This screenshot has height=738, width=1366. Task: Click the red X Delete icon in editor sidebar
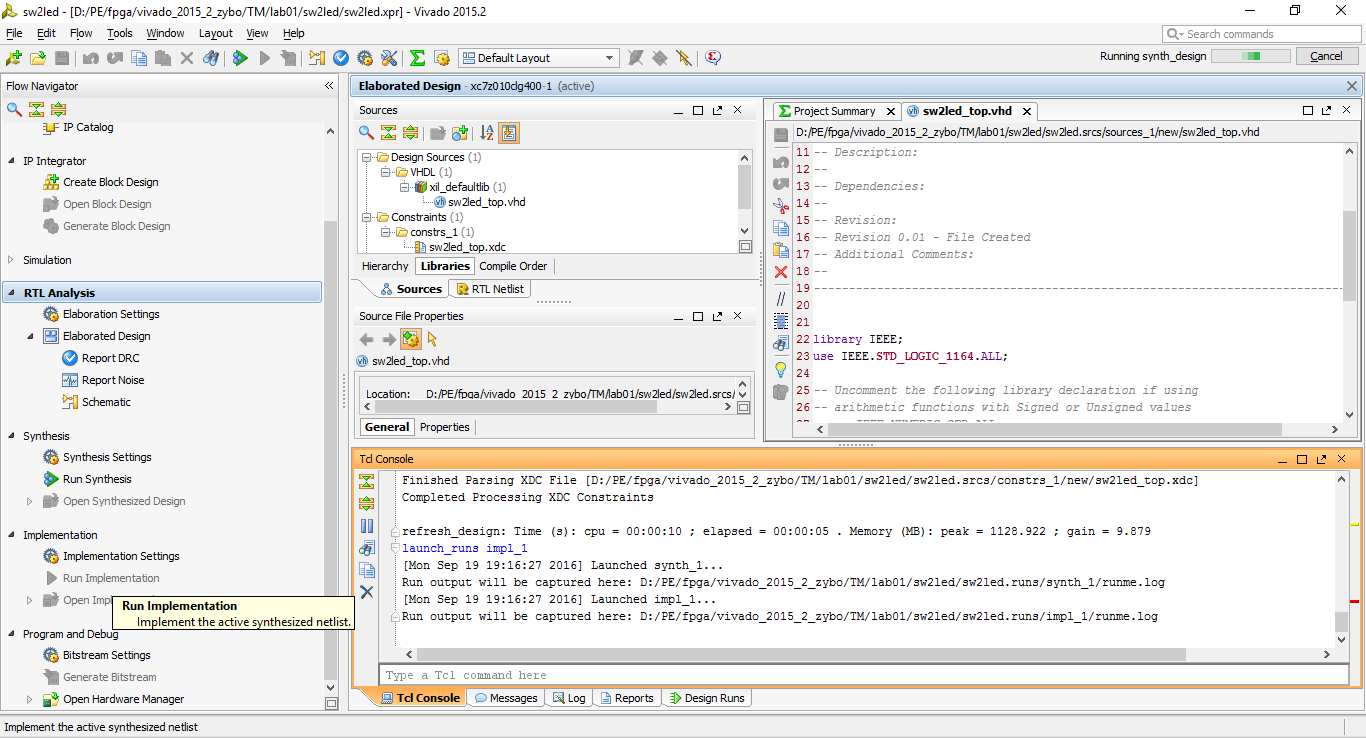781,271
